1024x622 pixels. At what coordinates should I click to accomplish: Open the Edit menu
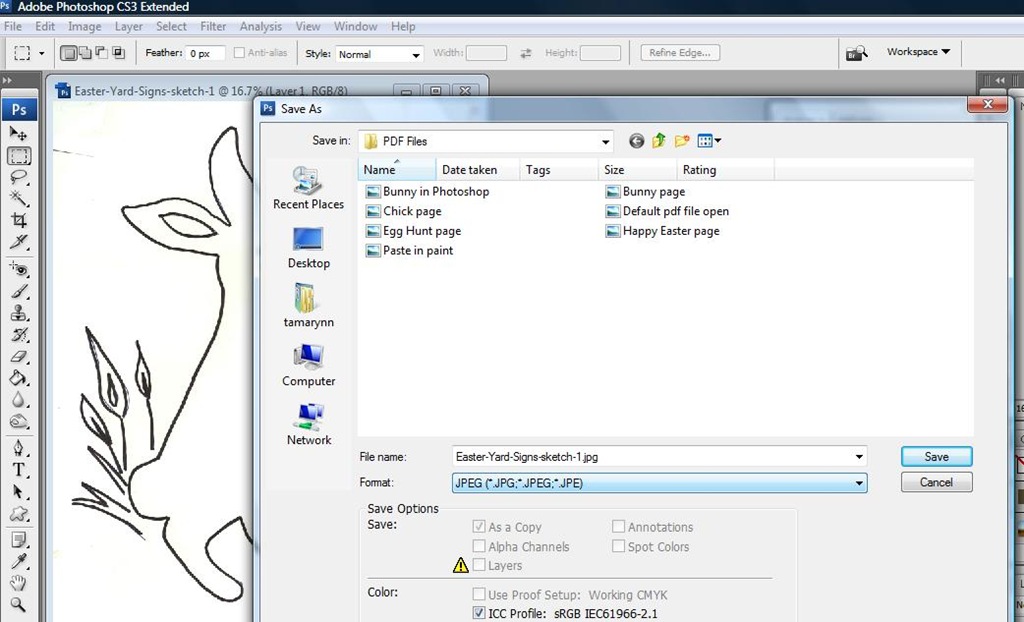45,26
